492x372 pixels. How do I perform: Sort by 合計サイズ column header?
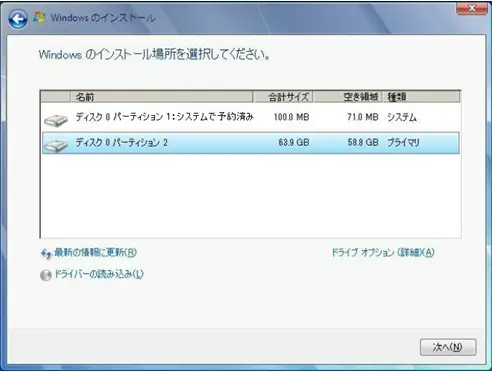point(283,97)
